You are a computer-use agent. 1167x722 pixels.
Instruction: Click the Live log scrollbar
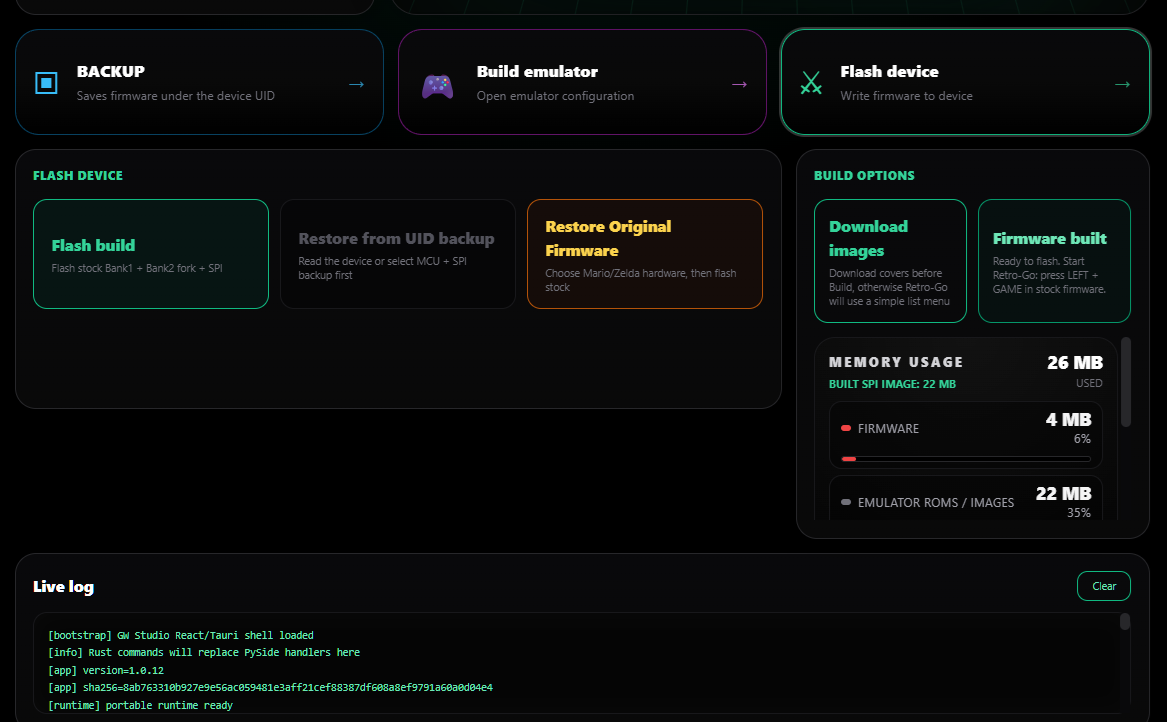[x=1125, y=622]
